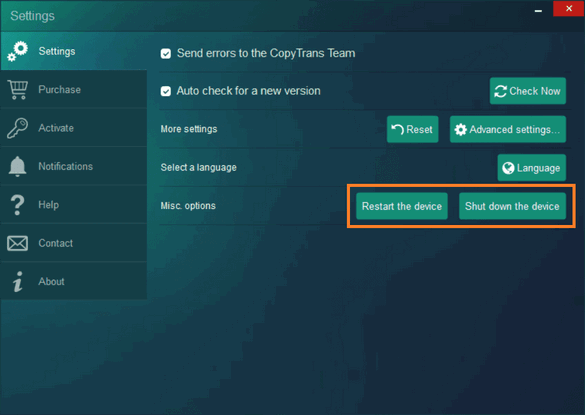Uncheck Send errors to the CopyTrans Team
585x415 pixels.
(166, 54)
